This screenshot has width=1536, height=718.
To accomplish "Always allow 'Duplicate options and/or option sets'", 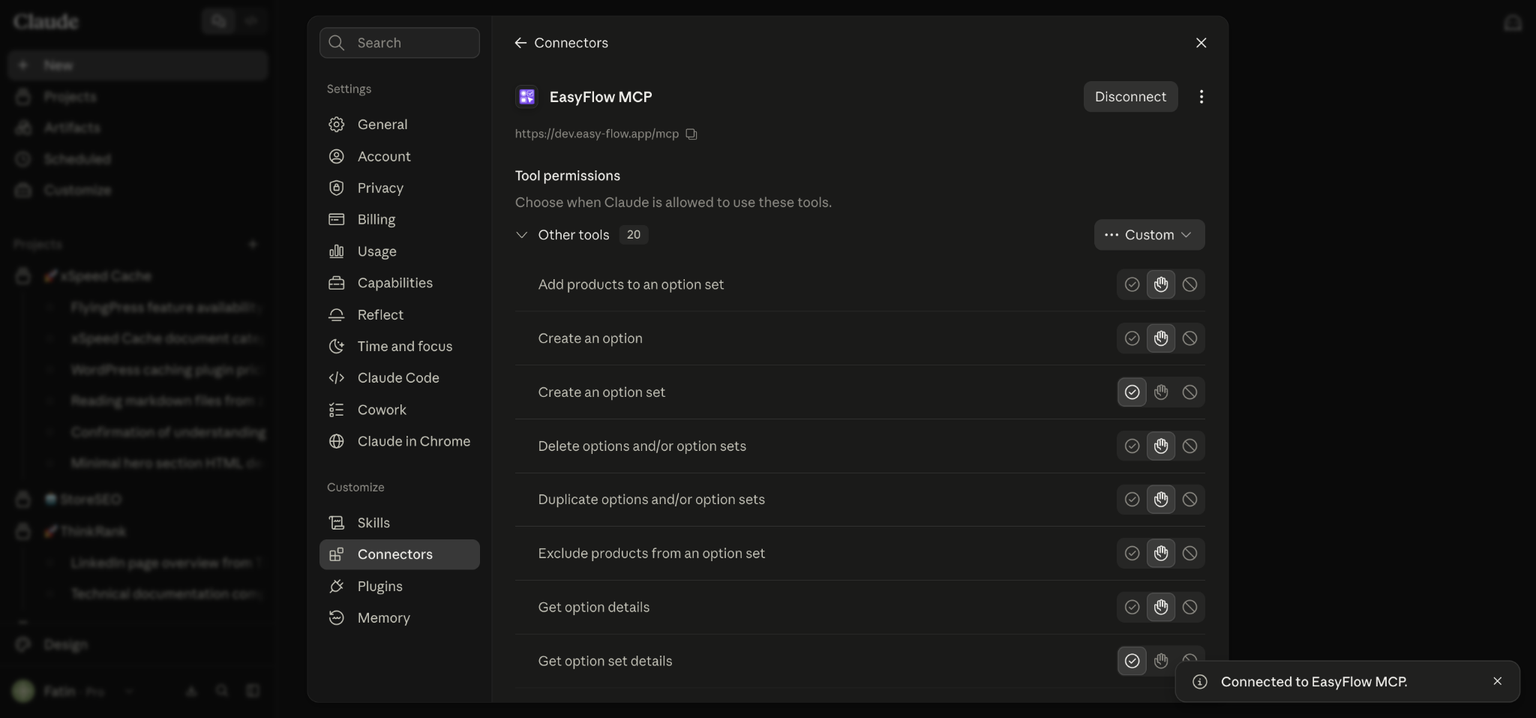I will tap(1132, 500).
